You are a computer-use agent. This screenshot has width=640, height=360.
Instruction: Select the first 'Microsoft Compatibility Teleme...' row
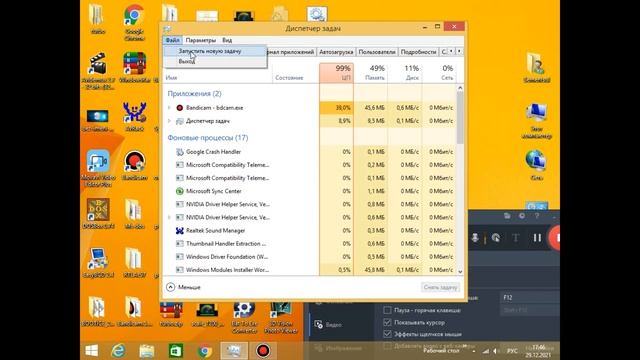click(309, 165)
